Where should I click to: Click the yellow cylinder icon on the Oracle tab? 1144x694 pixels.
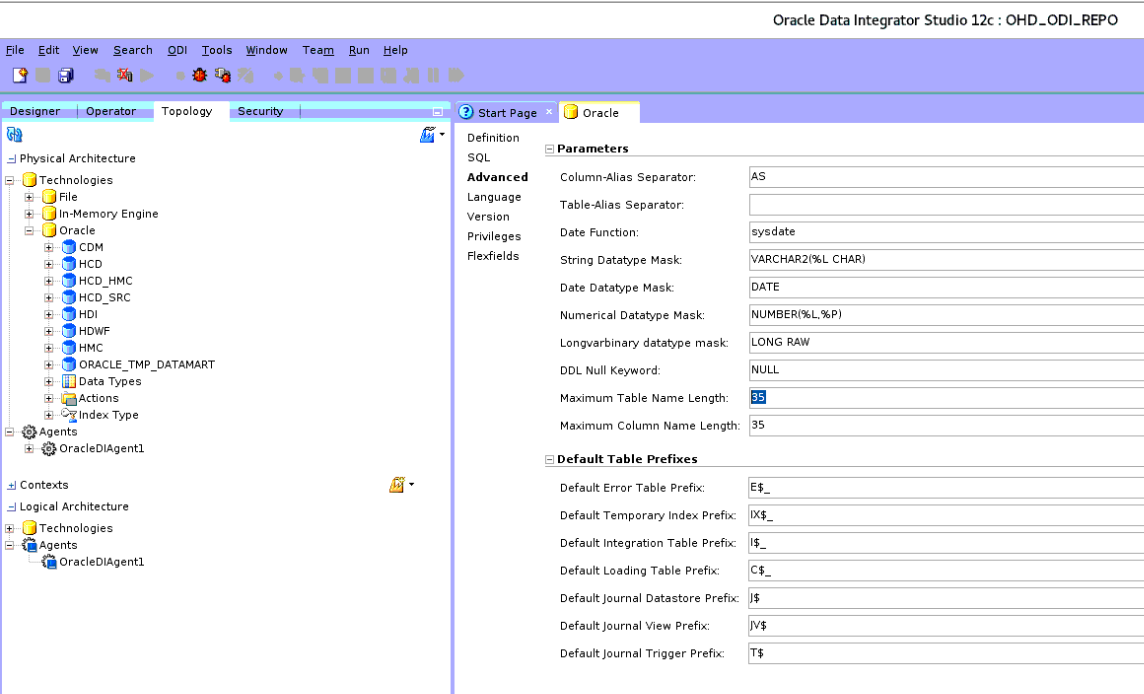(x=572, y=112)
